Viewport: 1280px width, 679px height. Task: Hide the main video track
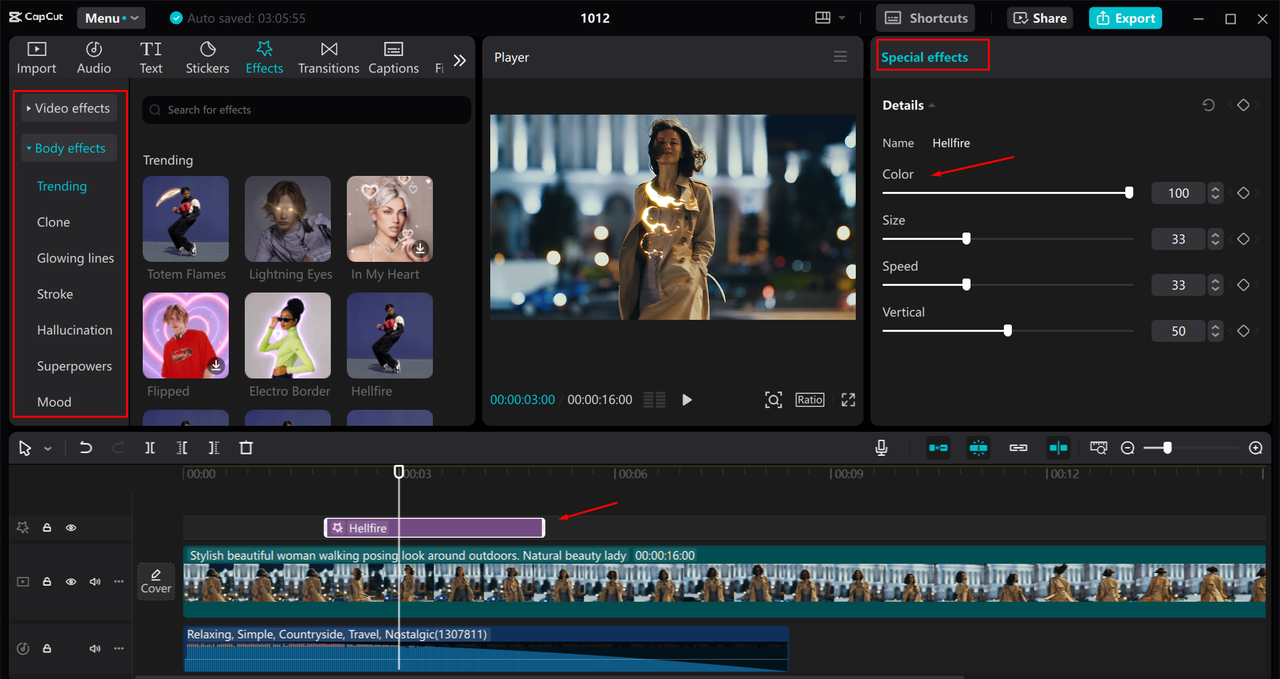point(71,581)
